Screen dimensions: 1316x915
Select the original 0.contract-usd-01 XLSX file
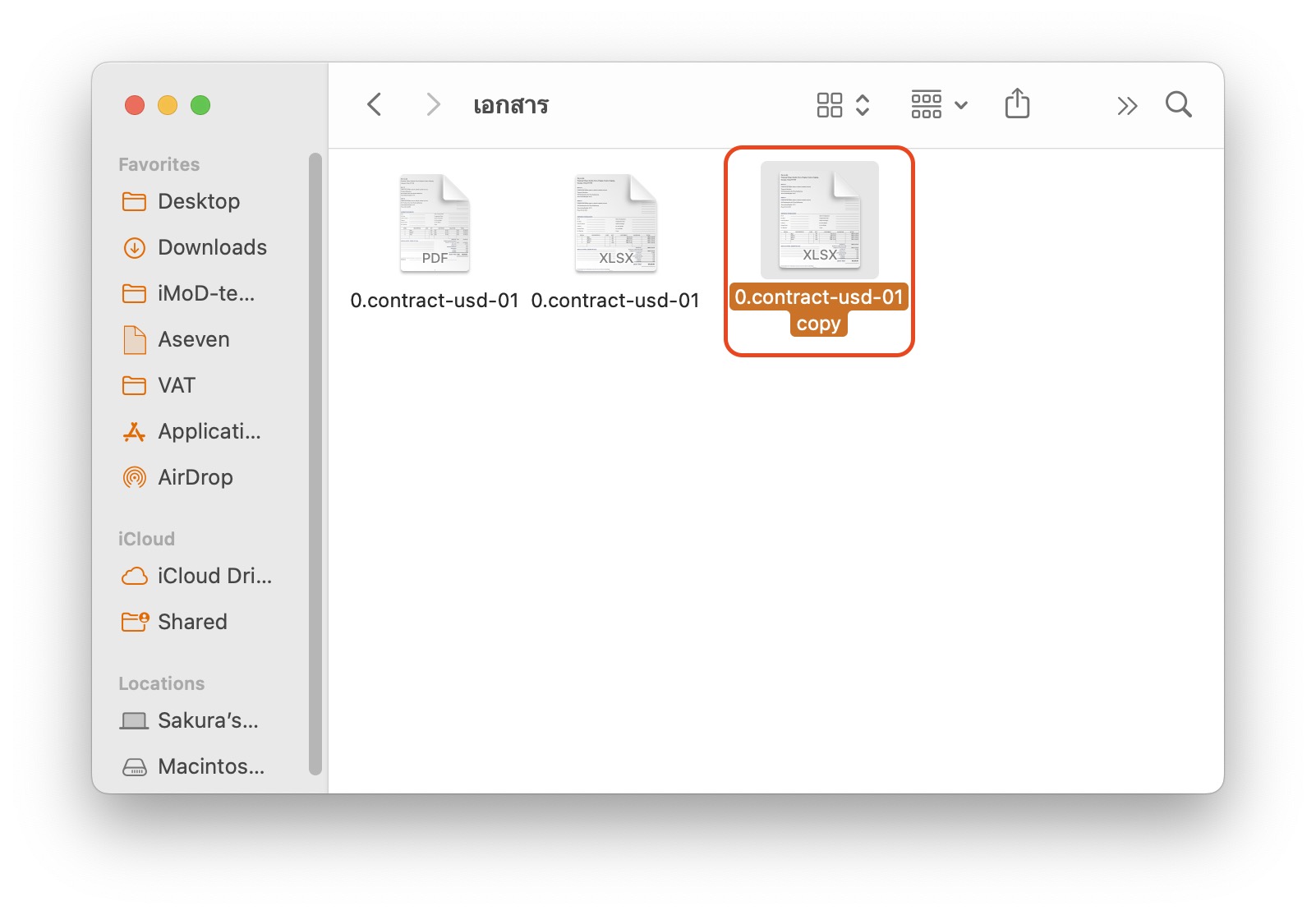click(615, 223)
